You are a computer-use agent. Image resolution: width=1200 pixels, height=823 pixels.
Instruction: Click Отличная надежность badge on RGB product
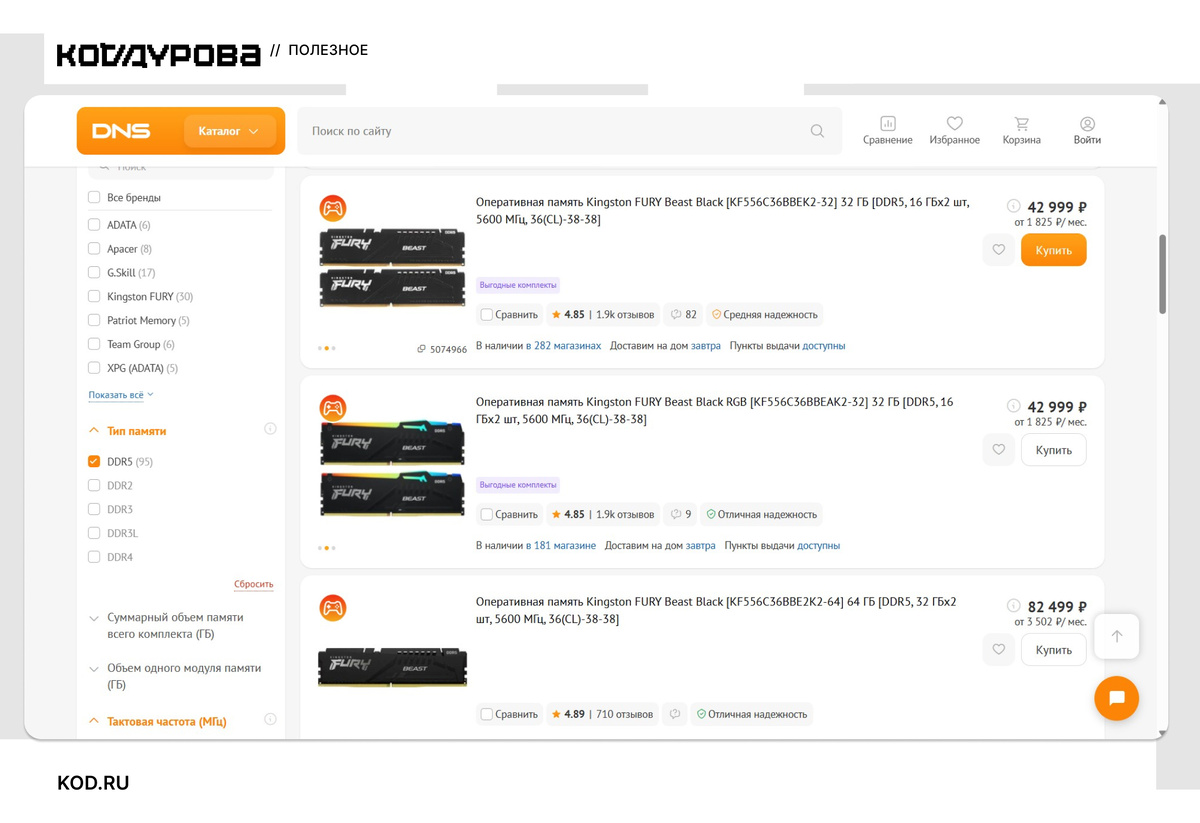tap(762, 515)
